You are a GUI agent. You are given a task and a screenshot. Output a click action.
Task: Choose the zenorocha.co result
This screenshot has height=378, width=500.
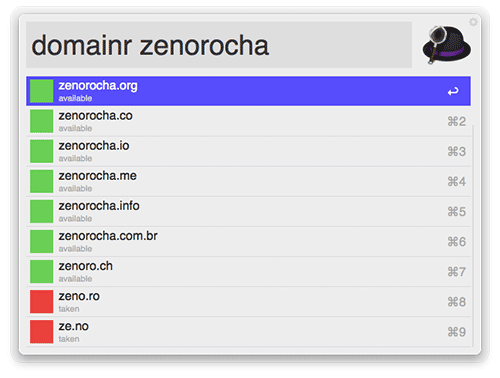point(248,121)
